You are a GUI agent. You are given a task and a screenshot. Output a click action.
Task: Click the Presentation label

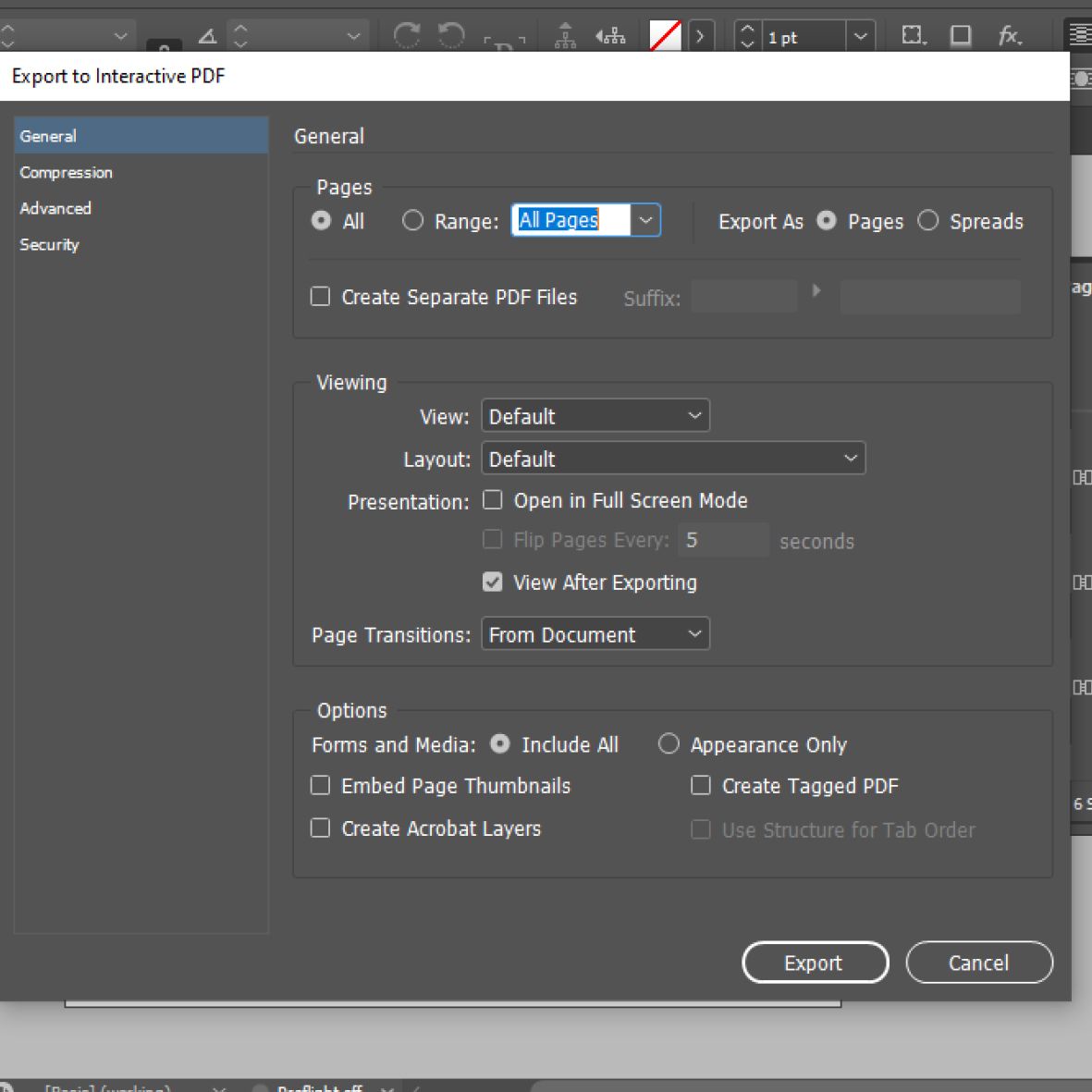[x=408, y=501]
